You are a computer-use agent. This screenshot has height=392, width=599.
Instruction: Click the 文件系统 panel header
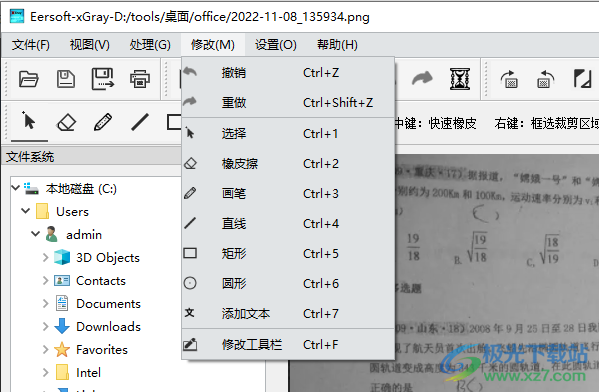[92, 157]
